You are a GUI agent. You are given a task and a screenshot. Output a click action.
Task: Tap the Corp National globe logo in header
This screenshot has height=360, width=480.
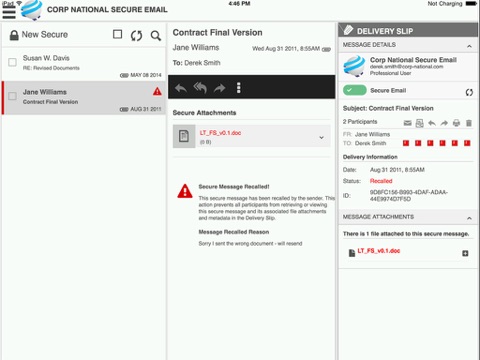32,9
